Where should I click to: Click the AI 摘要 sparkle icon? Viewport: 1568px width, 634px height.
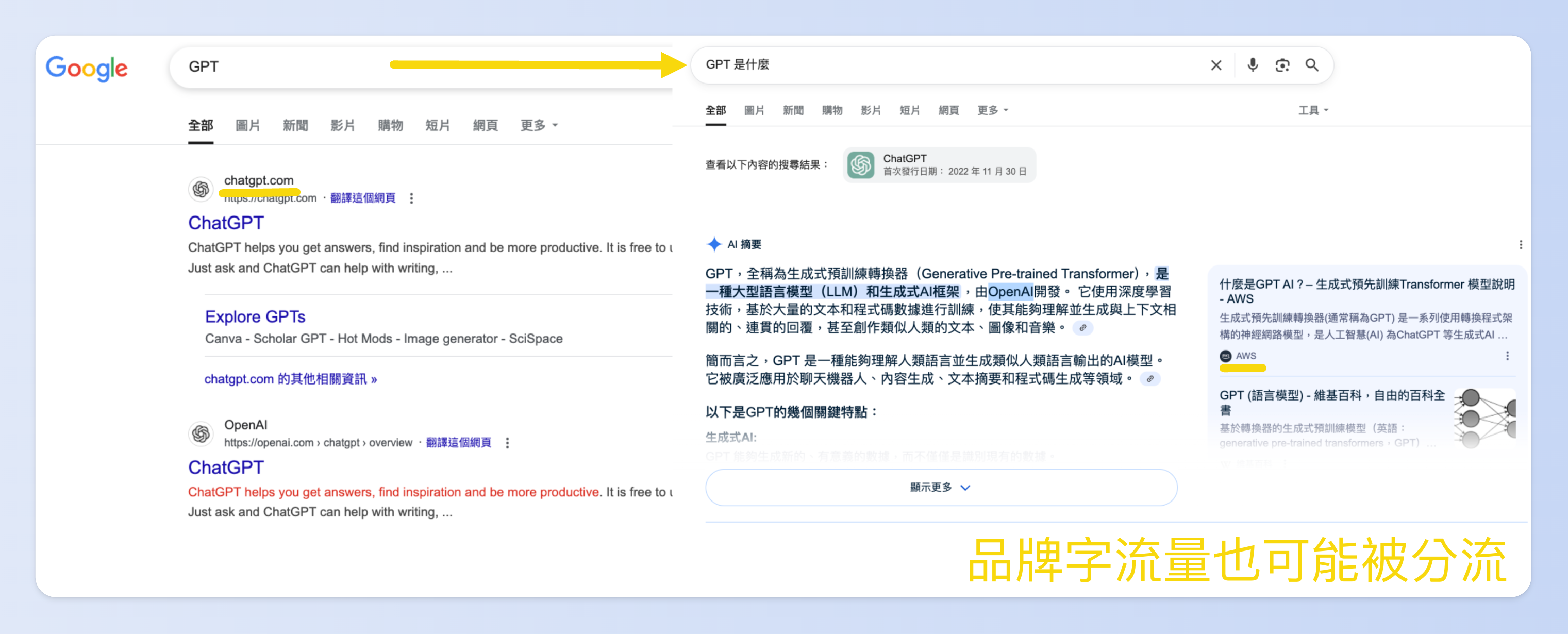(714, 245)
